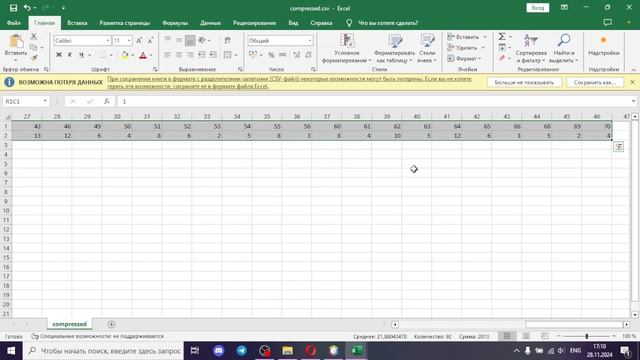Screen dimensions: 640x360
Task: Click the Name Box showing R1C1
Action: pyautogui.click(x=25, y=101)
